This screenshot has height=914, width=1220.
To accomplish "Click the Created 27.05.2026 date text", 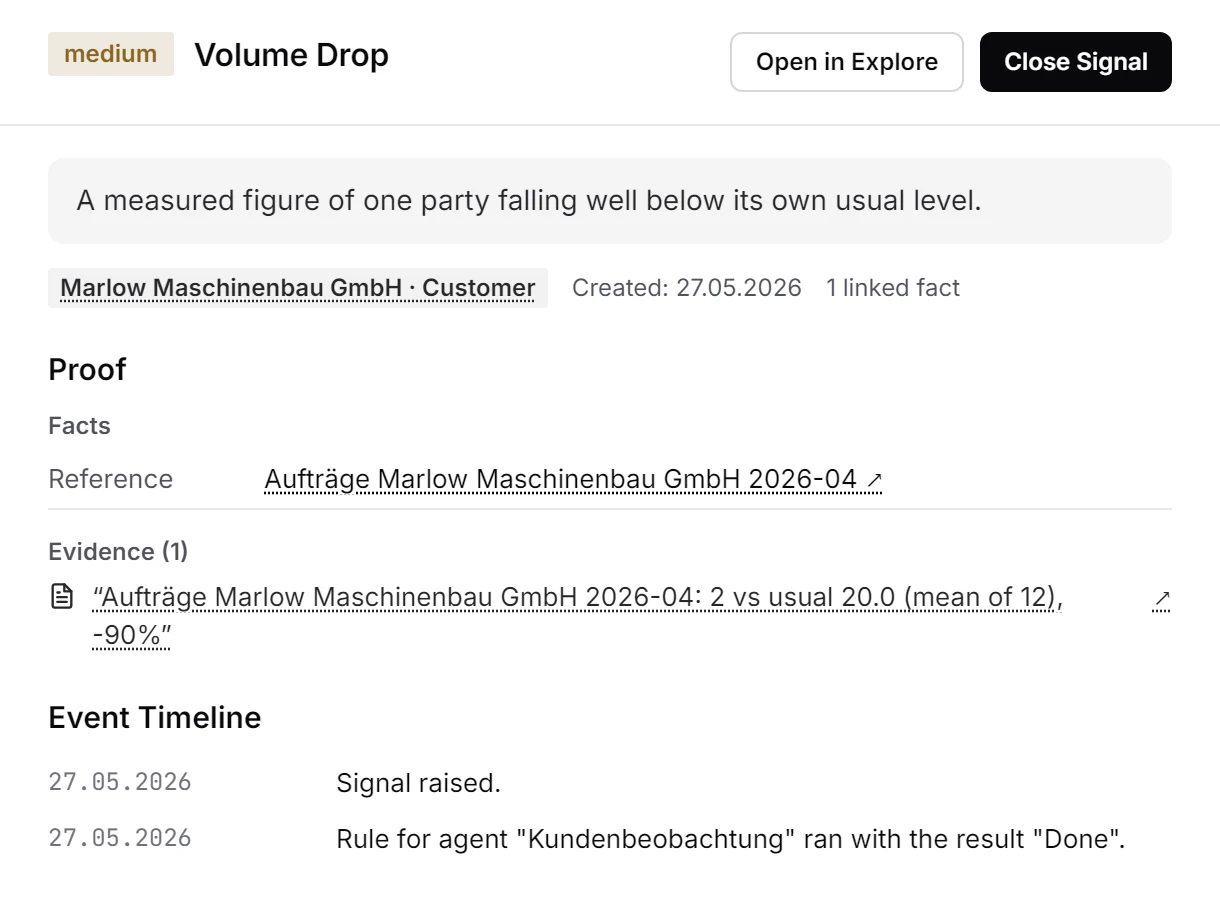I will tap(687, 288).
